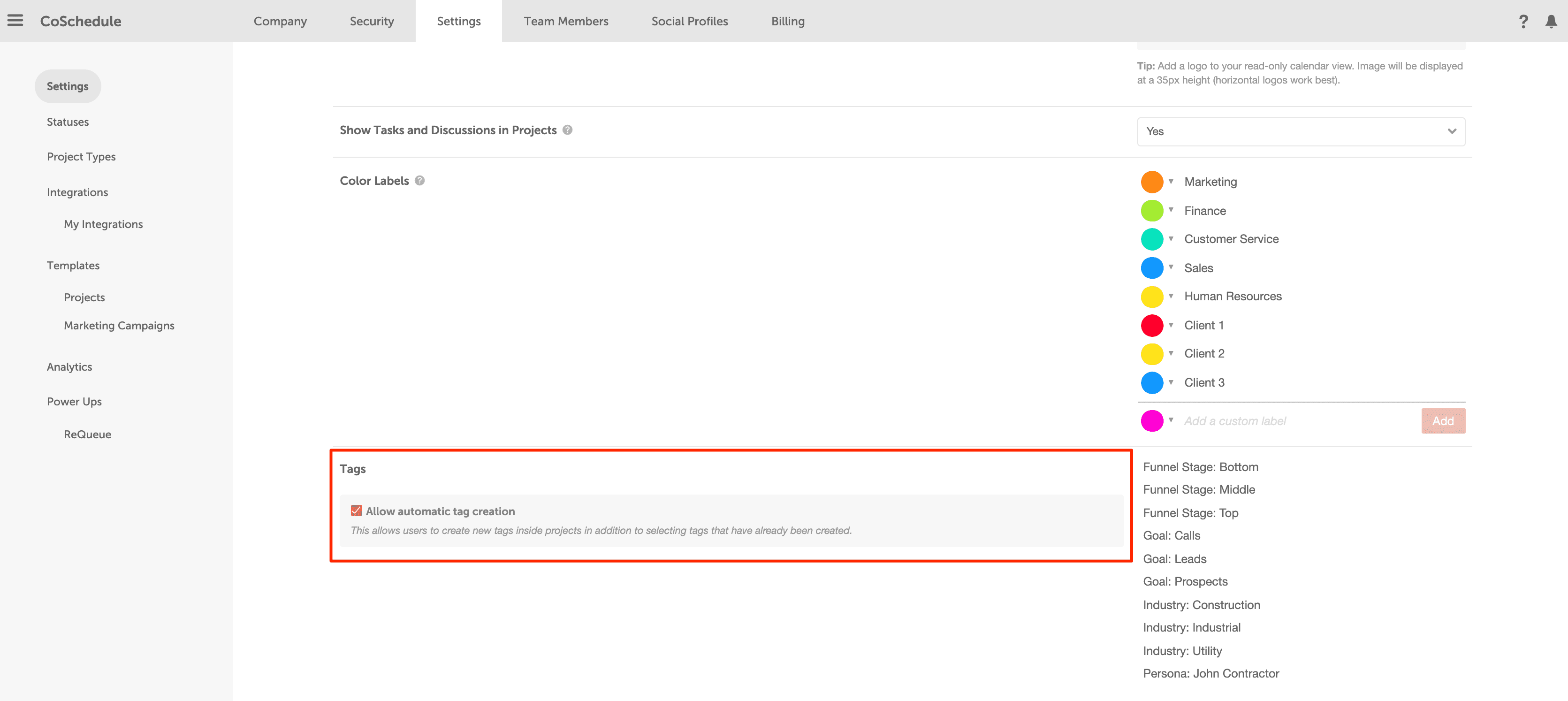This screenshot has width=1568, height=701.
Task: Switch to the Social Profiles tab
Action: pos(690,21)
